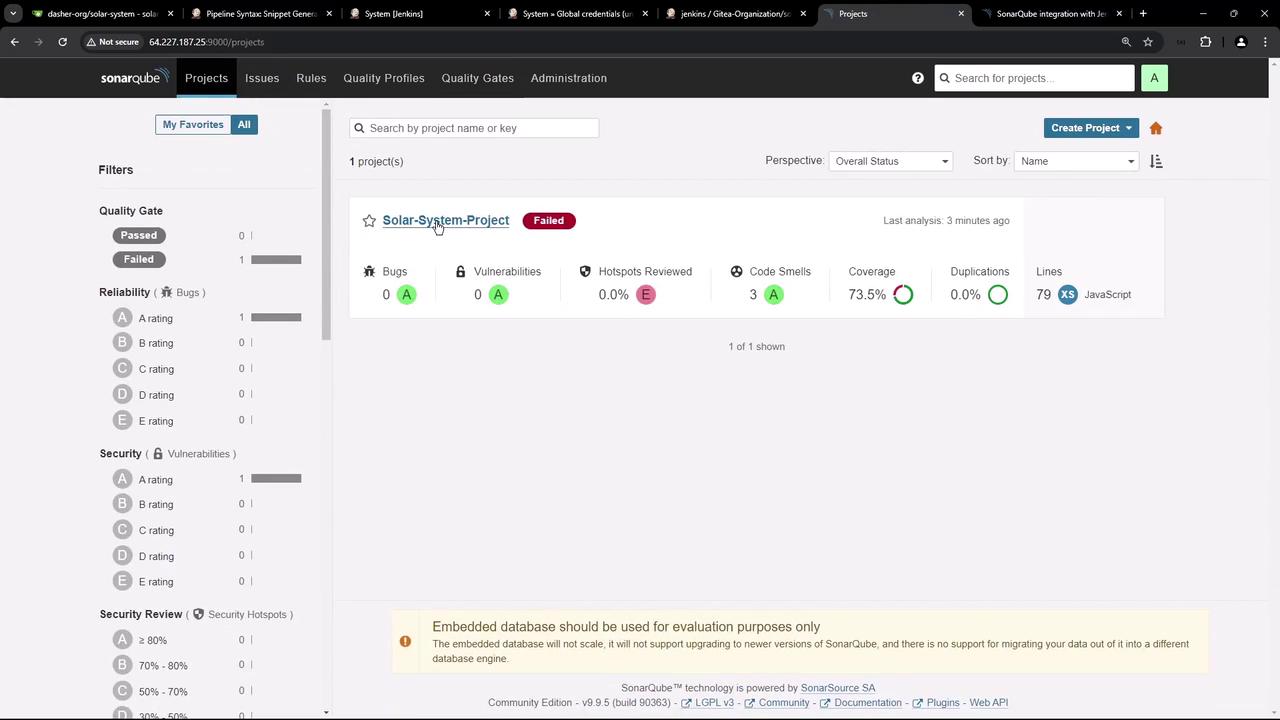Viewport: 1280px width, 720px height.
Task: Switch to My Favorites projects
Action: [x=193, y=125]
